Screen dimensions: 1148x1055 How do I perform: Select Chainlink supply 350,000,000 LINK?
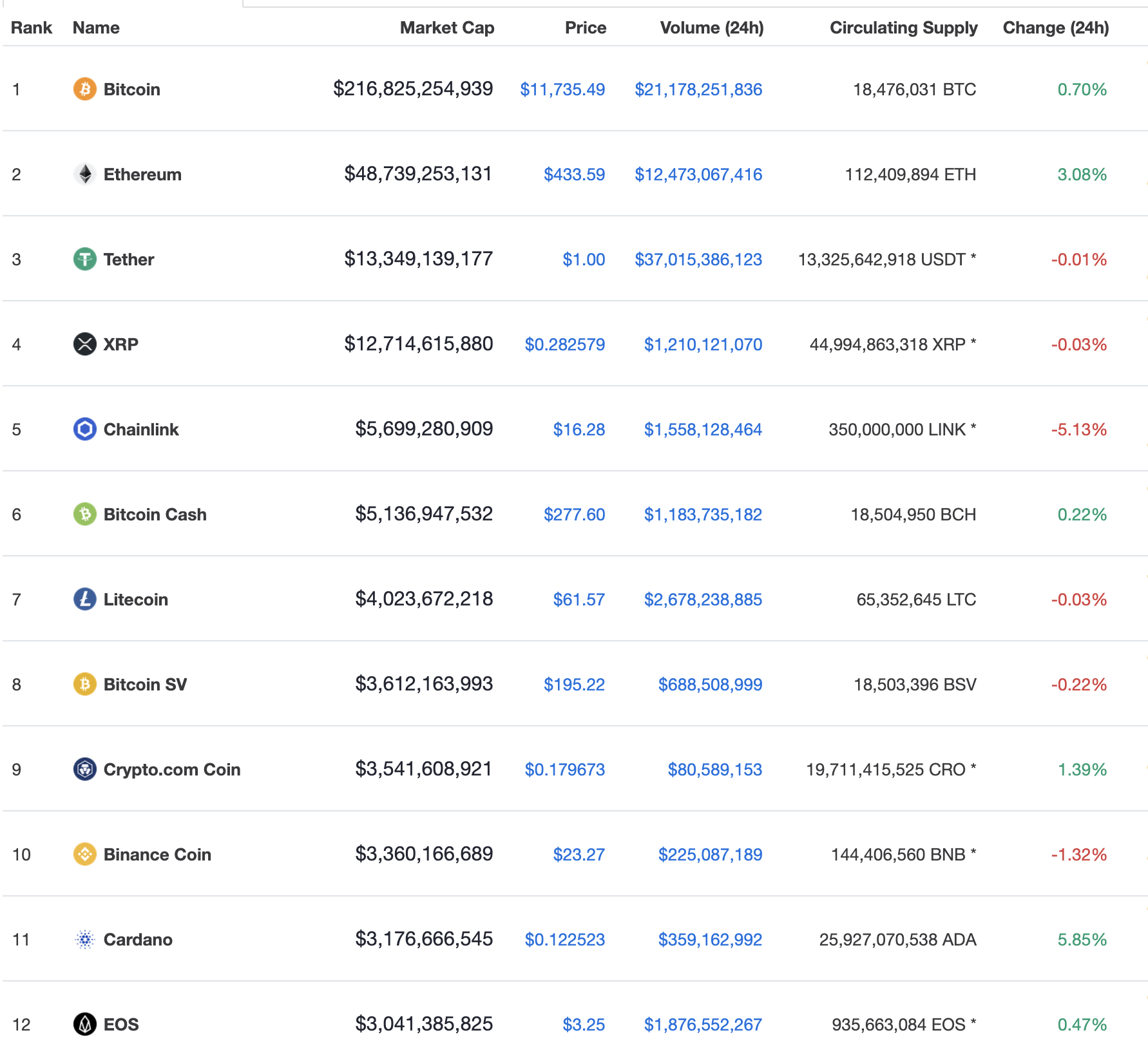click(x=903, y=429)
